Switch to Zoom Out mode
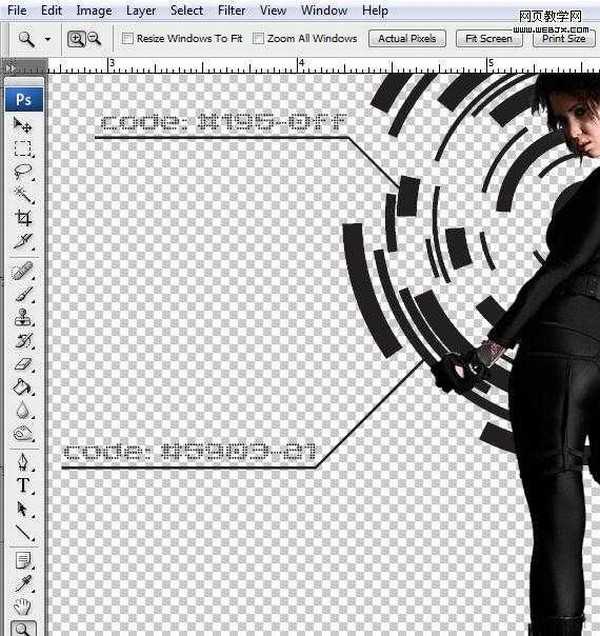600x636 pixels. pos(94,39)
